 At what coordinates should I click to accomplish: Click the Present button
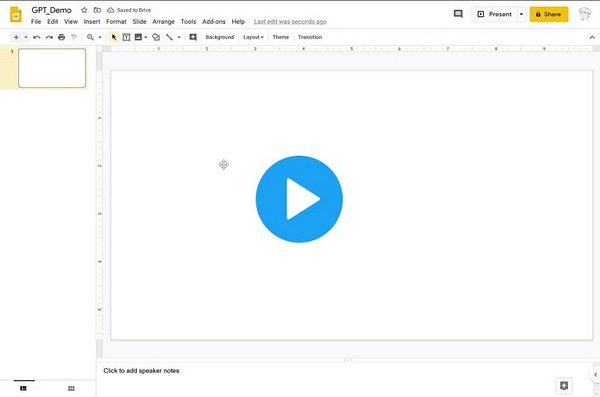point(494,14)
